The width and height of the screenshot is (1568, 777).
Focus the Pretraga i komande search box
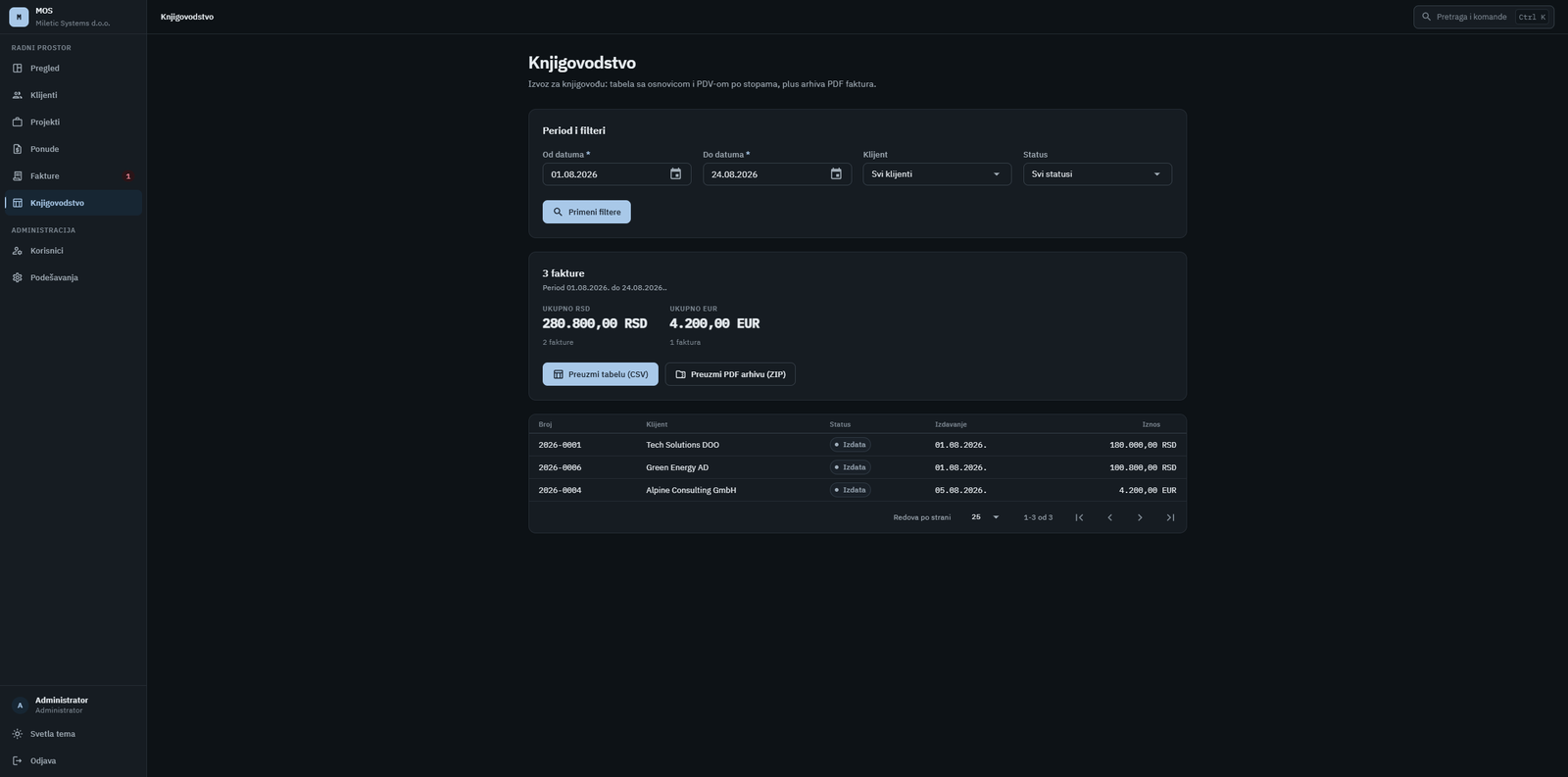coord(1484,17)
